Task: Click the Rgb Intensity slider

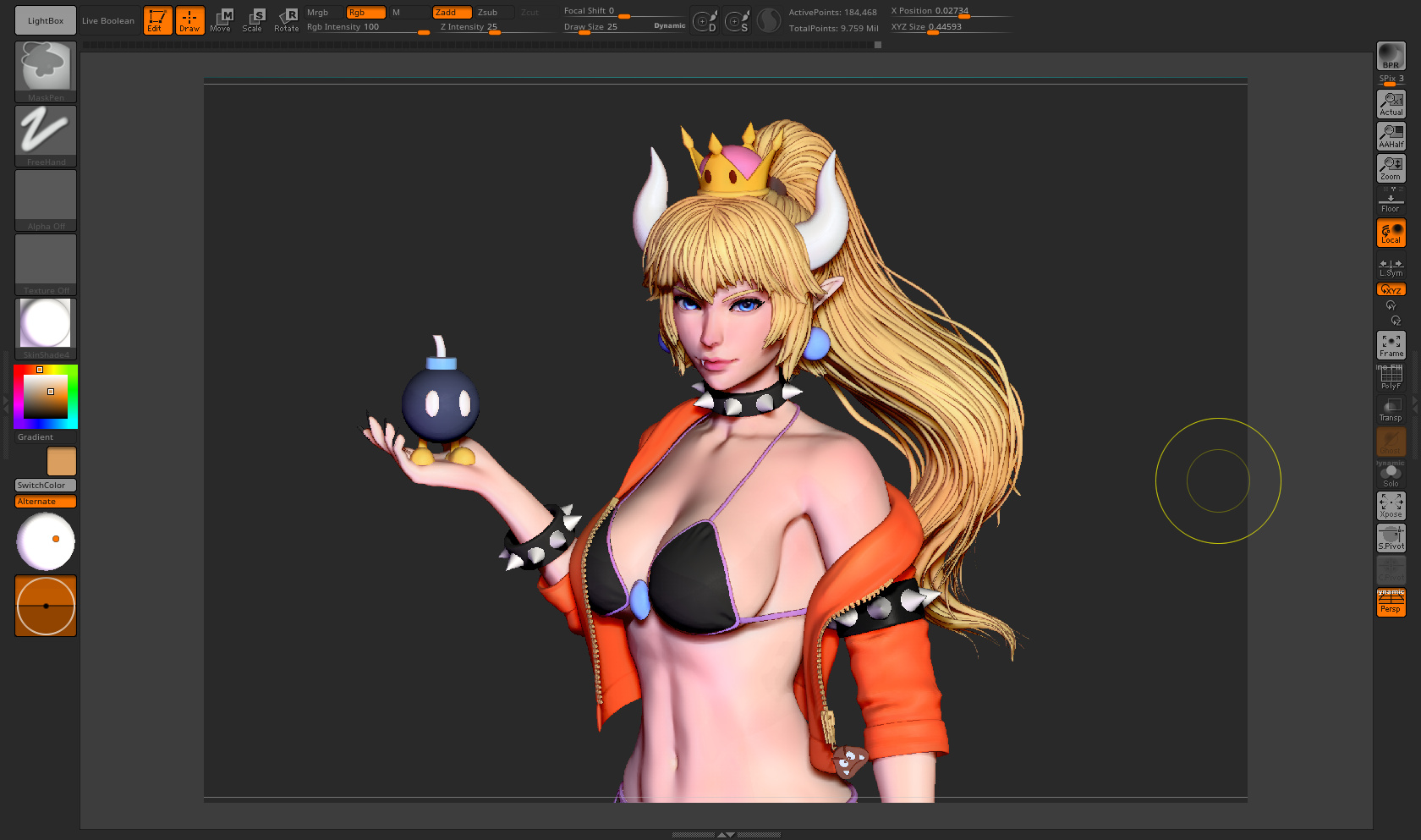Action: coord(368,27)
